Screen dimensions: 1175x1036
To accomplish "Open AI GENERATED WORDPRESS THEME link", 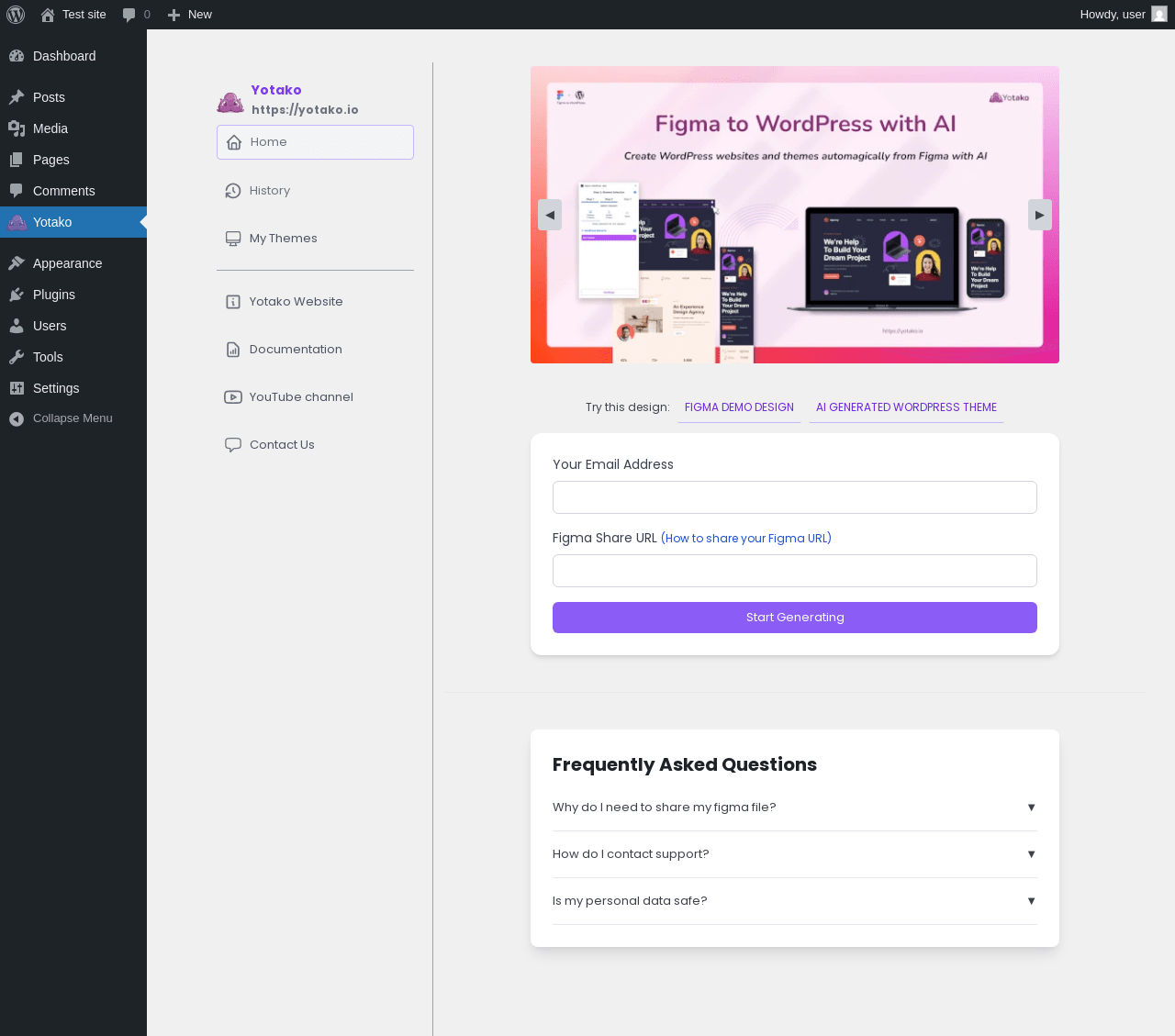I will [x=906, y=407].
